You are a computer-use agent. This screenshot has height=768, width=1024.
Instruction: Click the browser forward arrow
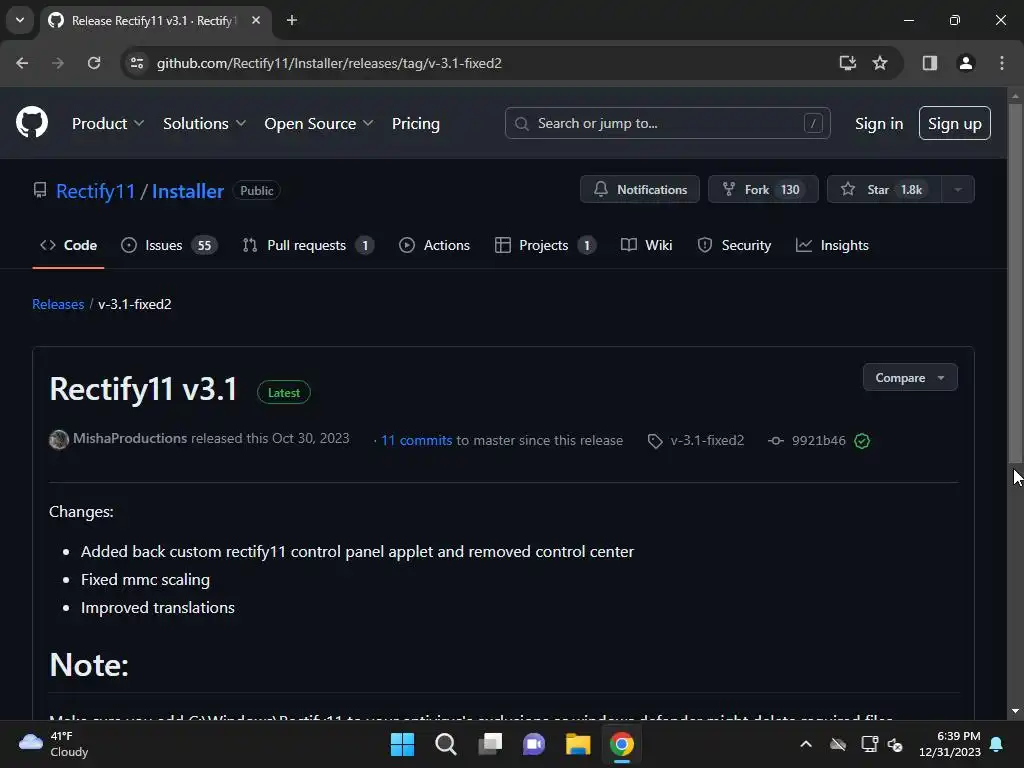pos(58,63)
